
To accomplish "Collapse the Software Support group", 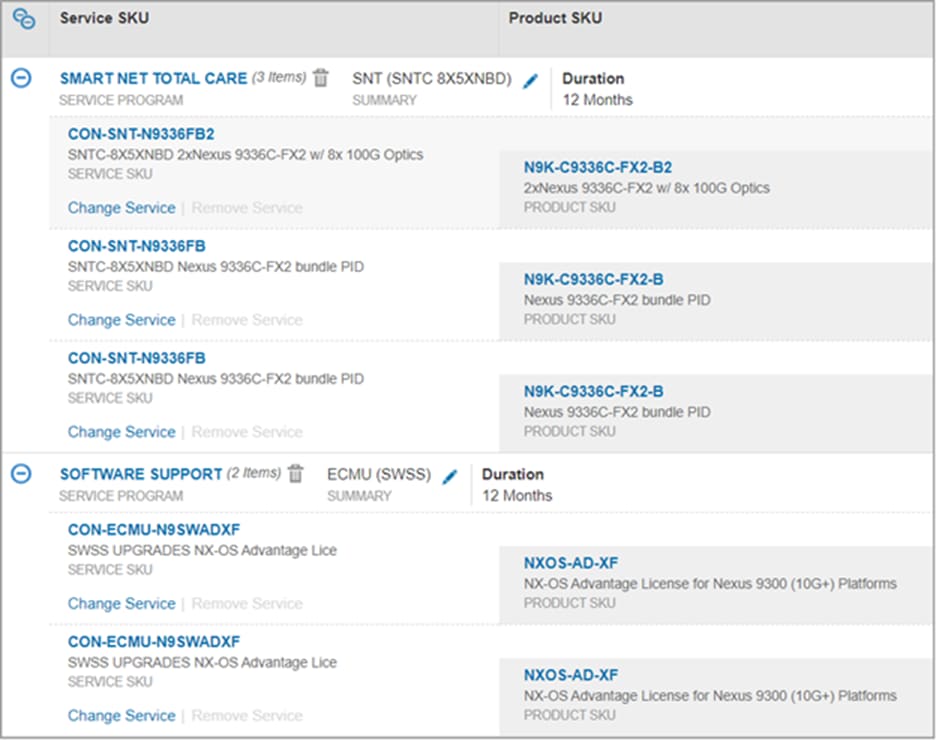I will 21,474.
